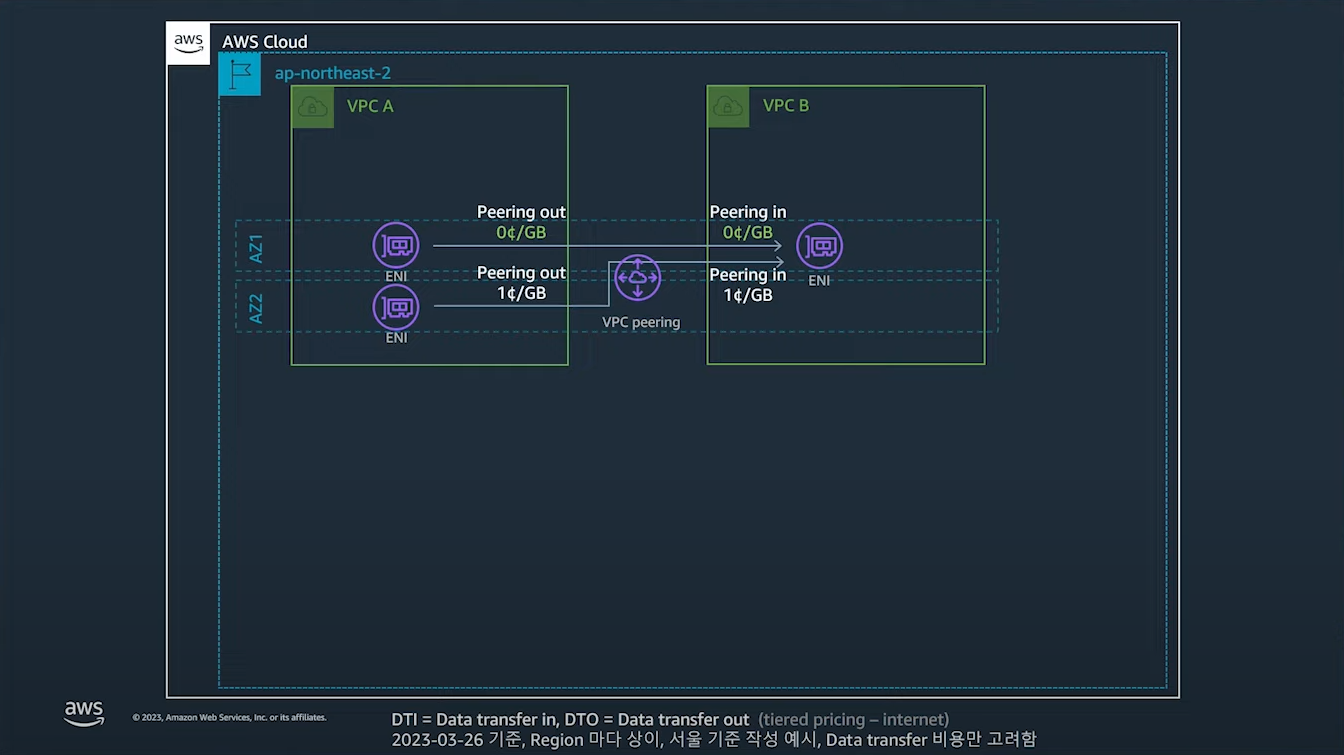
Task: Click 'Peering out 0¢/GB' label
Action: [521, 222]
